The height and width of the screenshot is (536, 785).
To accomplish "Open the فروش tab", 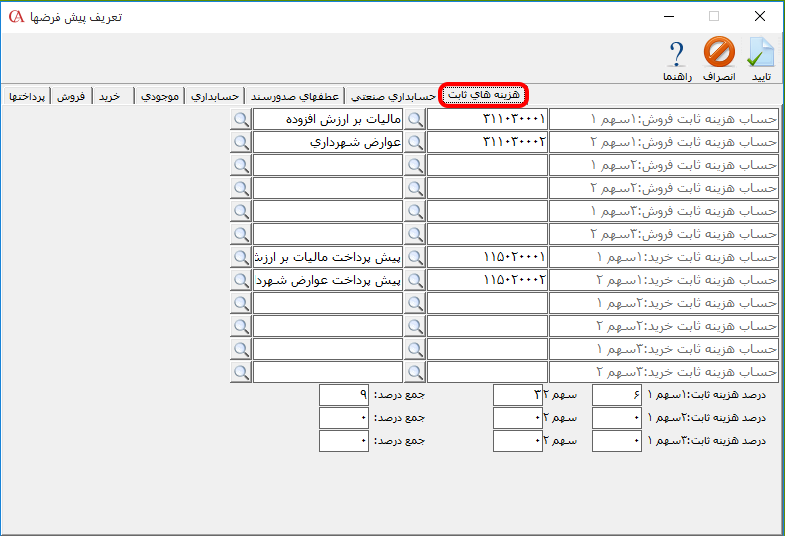I will 70,96.
